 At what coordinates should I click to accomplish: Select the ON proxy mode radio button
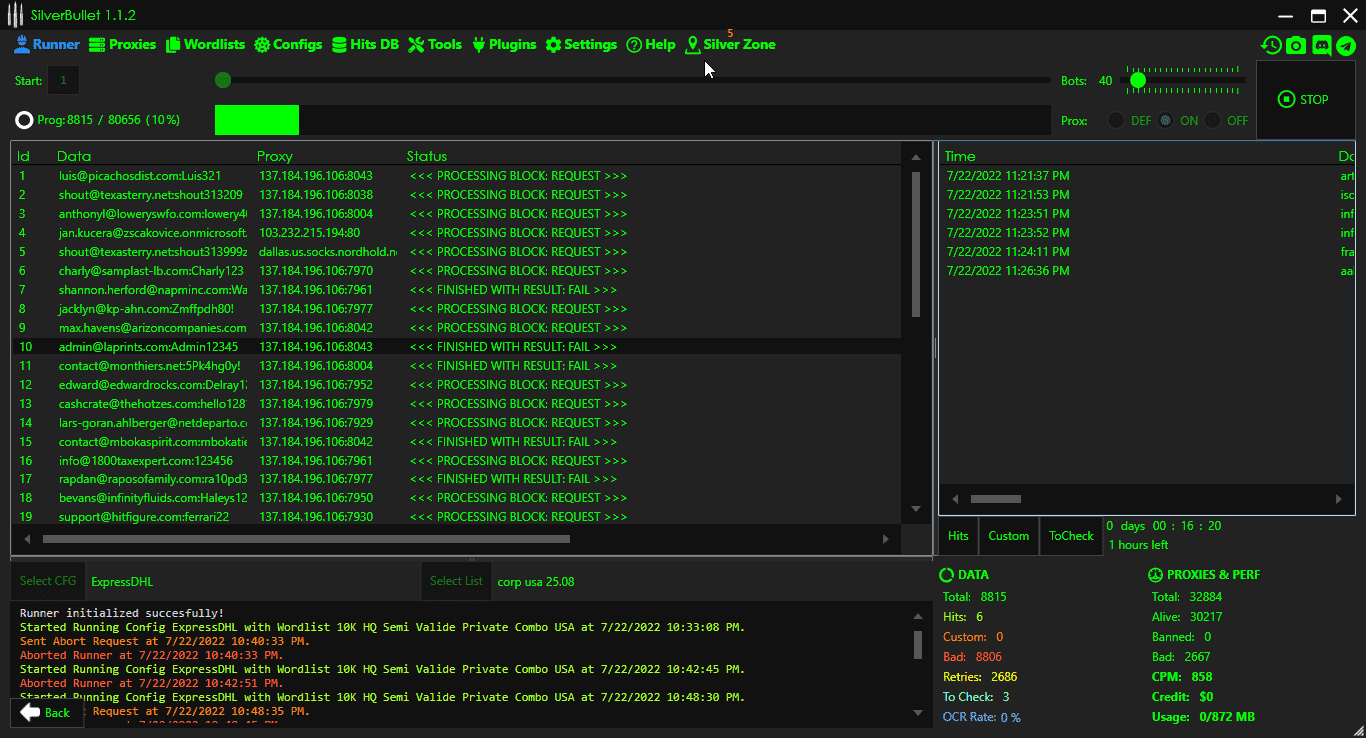pos(1165,120)
